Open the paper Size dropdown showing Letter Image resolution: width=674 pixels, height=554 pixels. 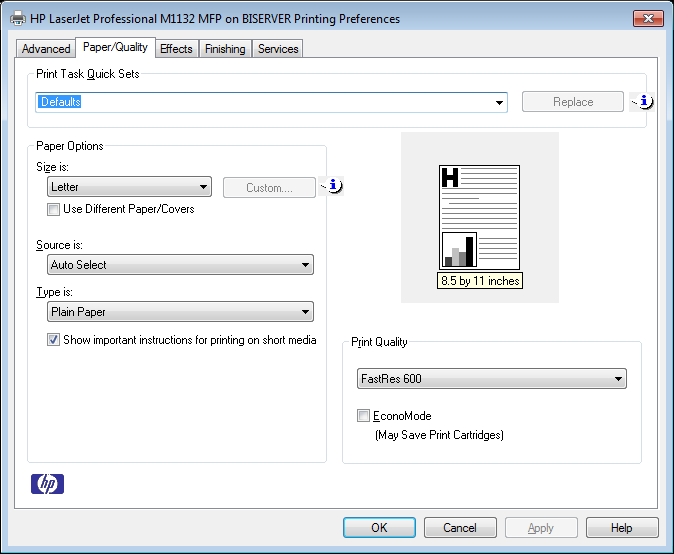pos(129,187)
